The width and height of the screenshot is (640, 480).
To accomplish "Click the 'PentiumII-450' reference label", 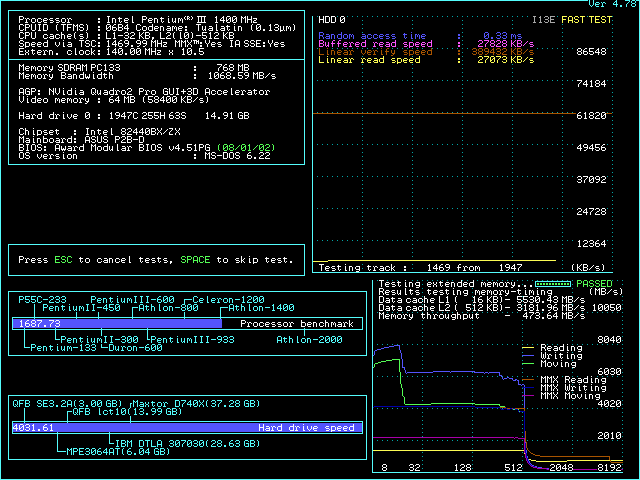I will [x=82, y=308].
